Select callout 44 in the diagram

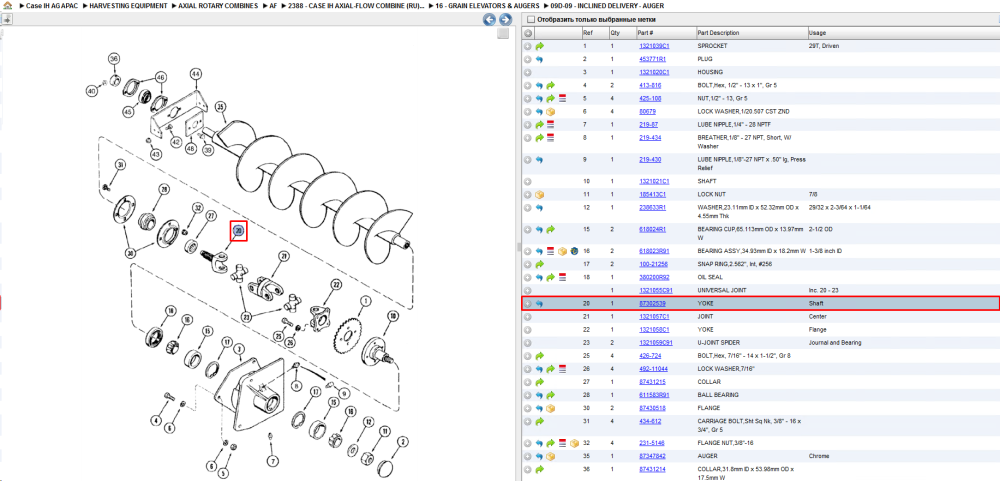pos(195,74)
